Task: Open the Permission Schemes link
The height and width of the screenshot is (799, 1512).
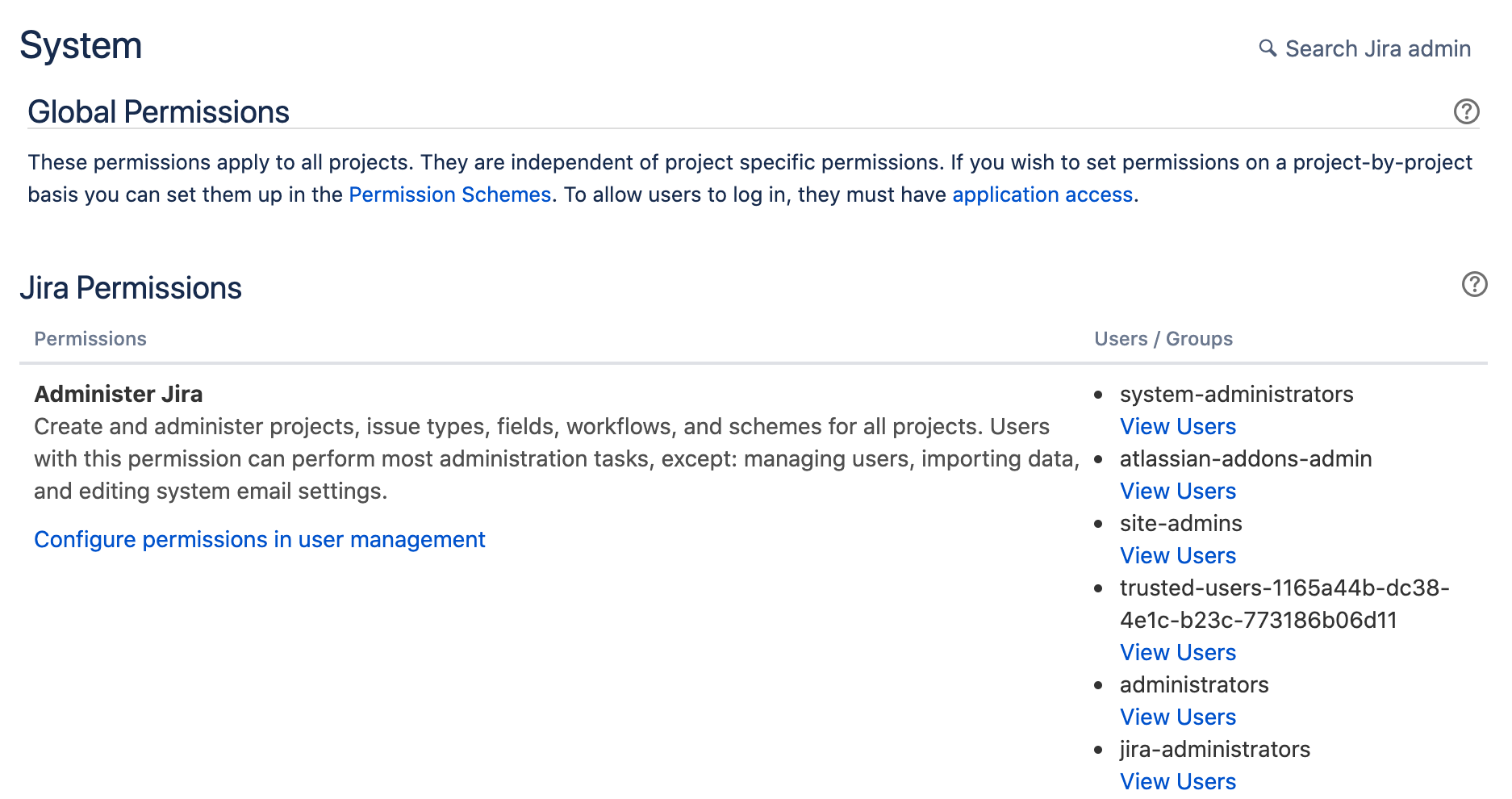Action: point(449,195)
